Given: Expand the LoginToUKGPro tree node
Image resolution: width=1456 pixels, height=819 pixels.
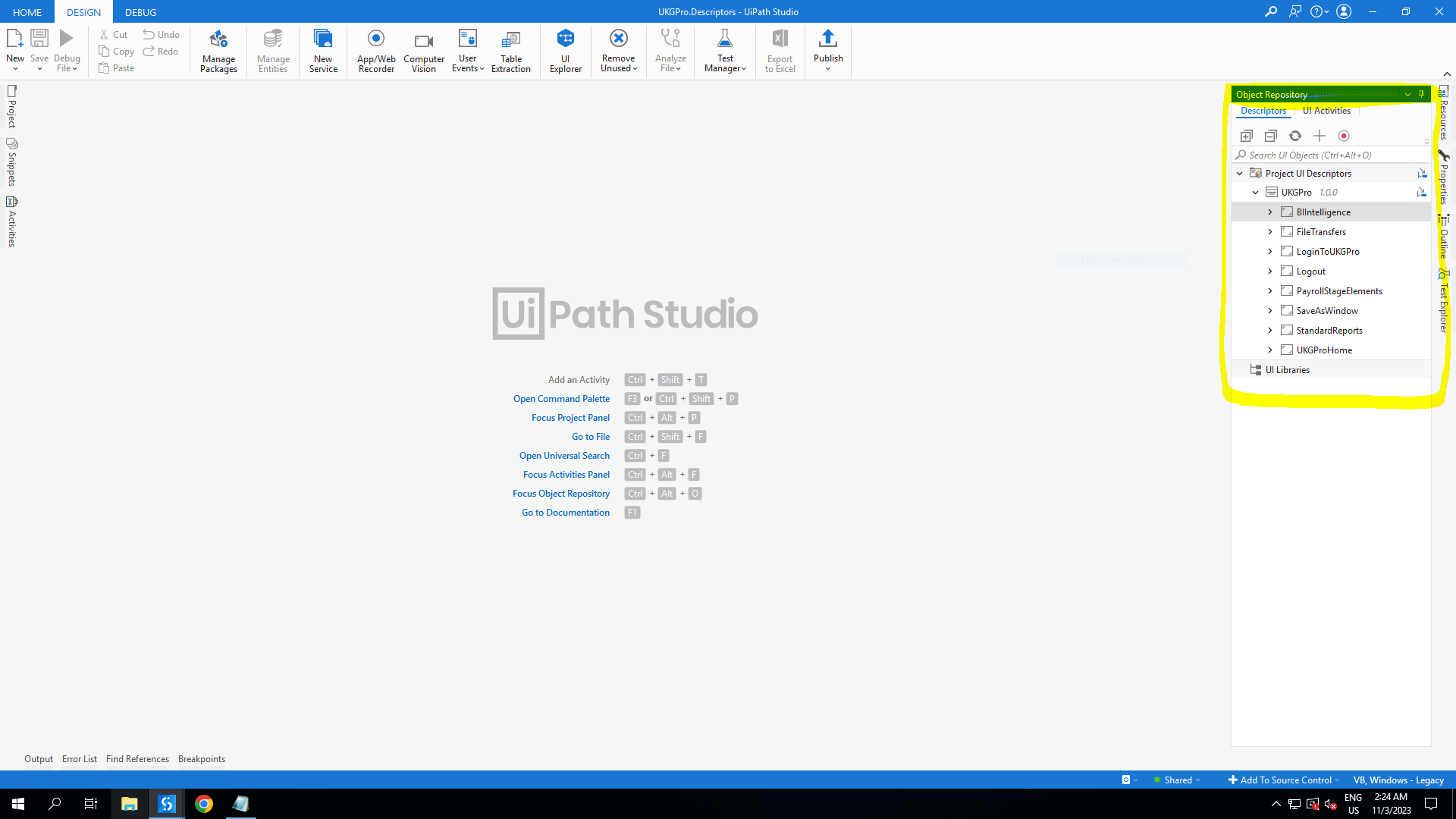Looking at the screenshot, I should pos(1270,252).
